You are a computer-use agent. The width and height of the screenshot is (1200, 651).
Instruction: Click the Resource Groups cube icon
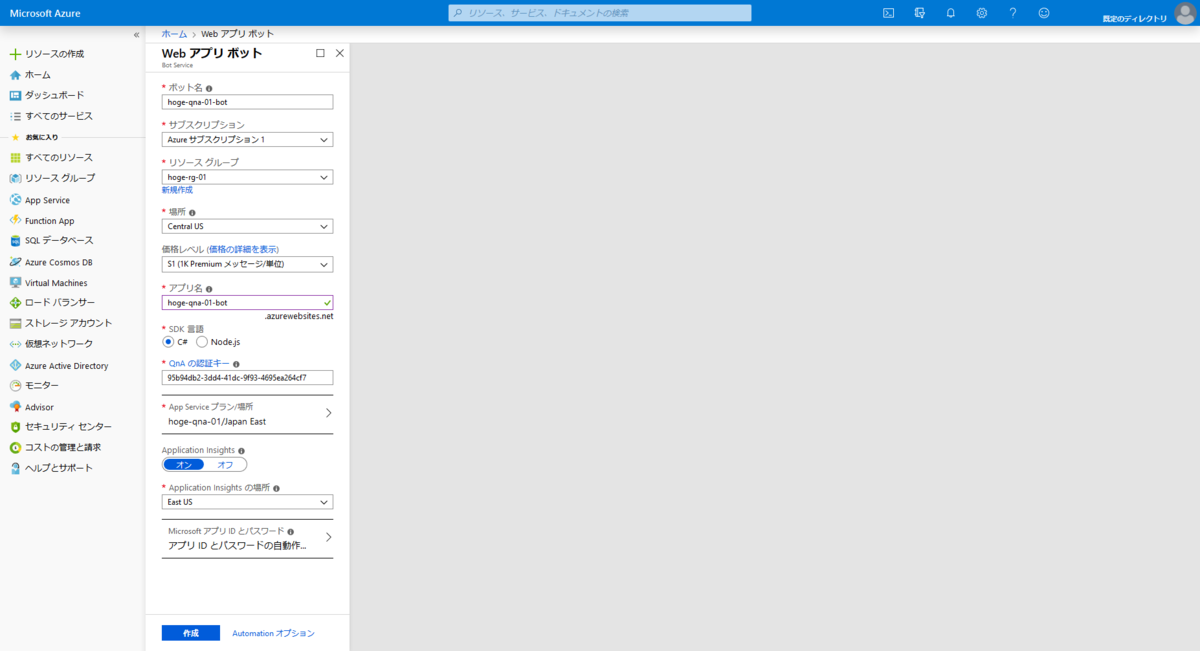(x=15, y=178)
